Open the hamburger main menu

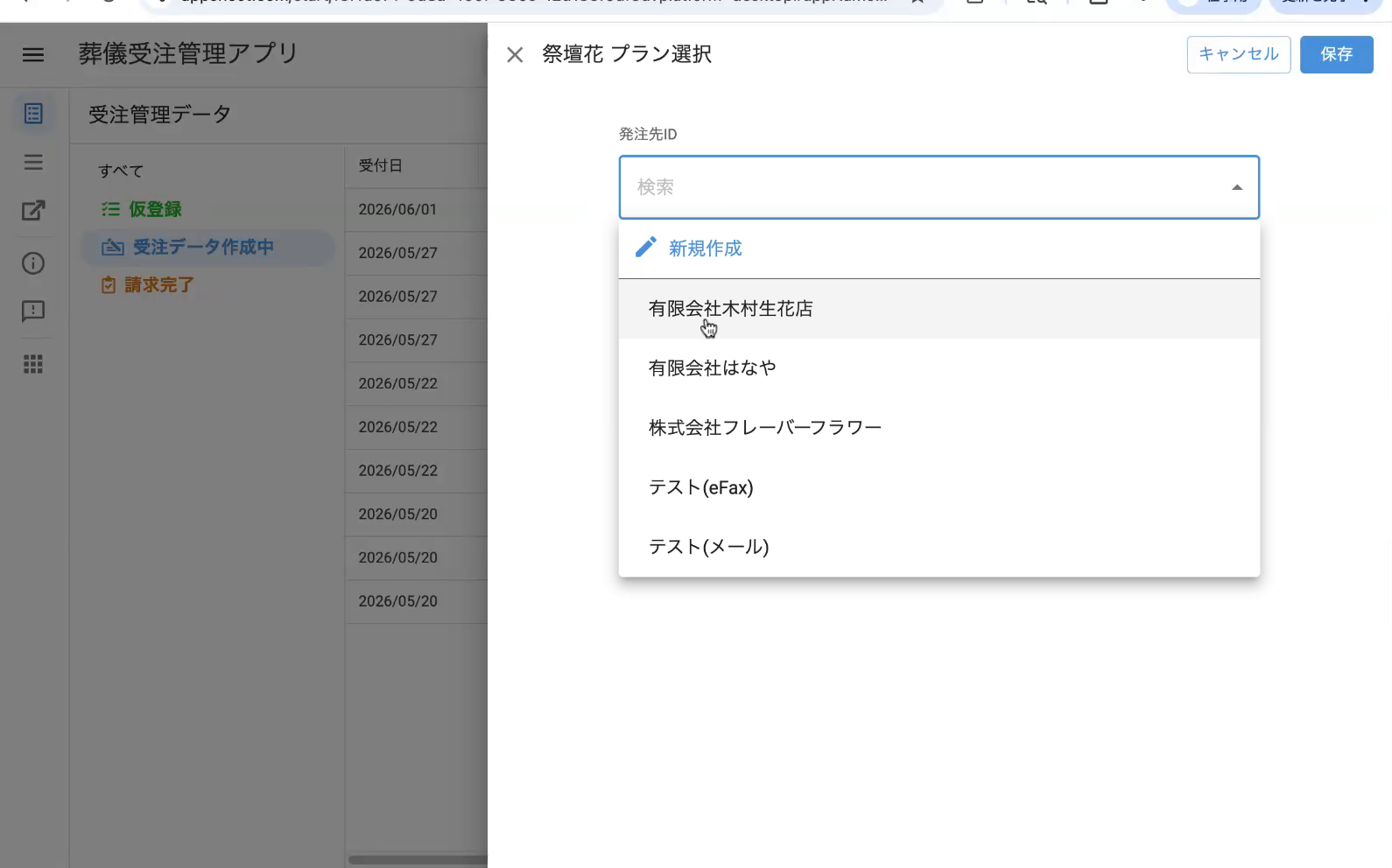tap(33, 55)
